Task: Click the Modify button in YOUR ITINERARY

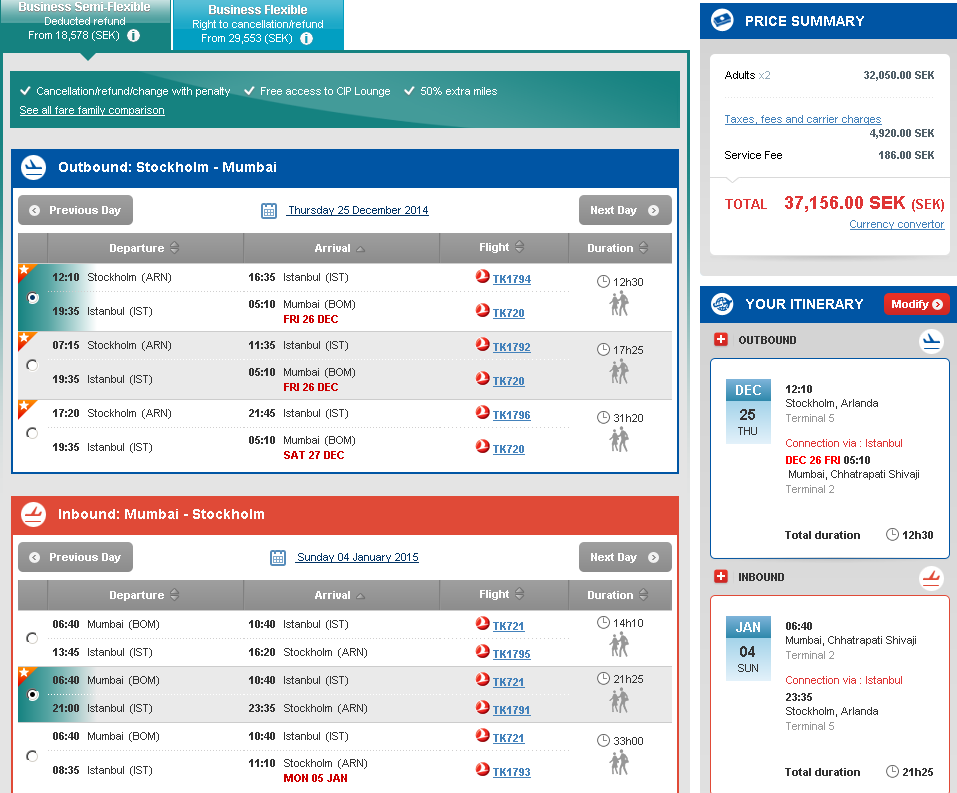Action: [x=916, y=304]
